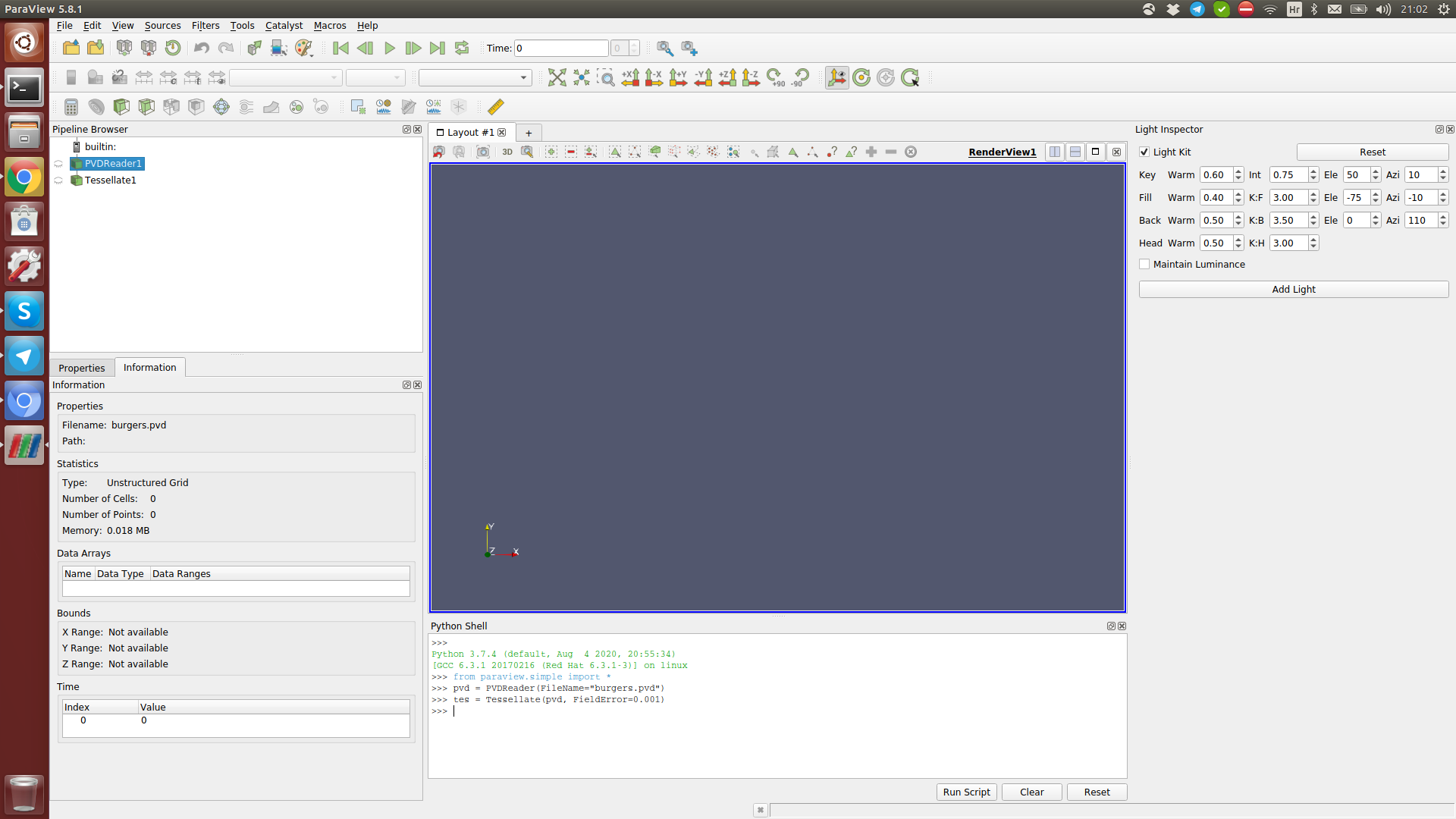This screenshot has height=819, width=1456.
Task: Open the color array dropdown
Action: click(x=285, y=77)
